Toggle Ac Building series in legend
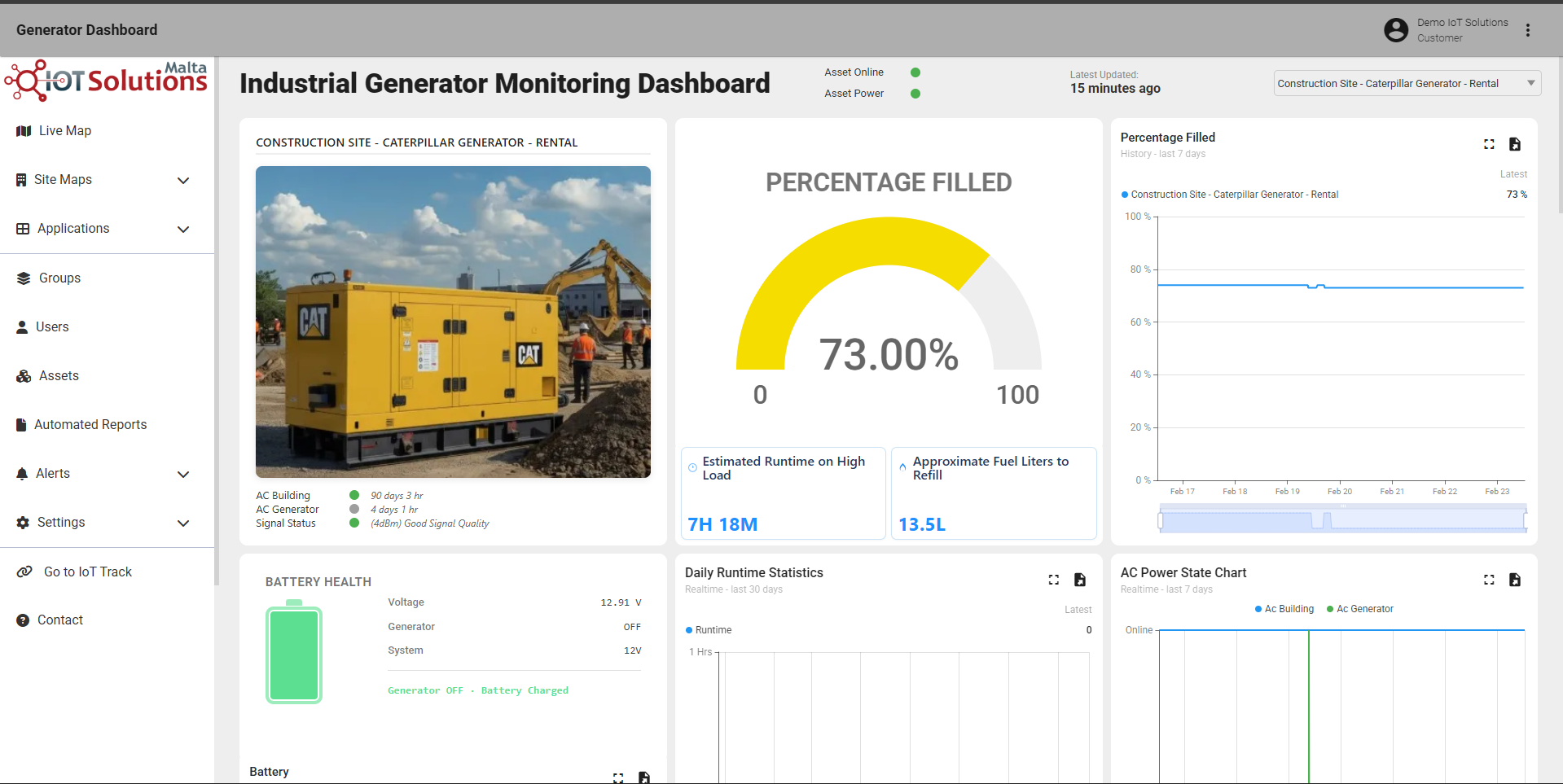The image size is (1563, 784). click(x=1284, y=609)
